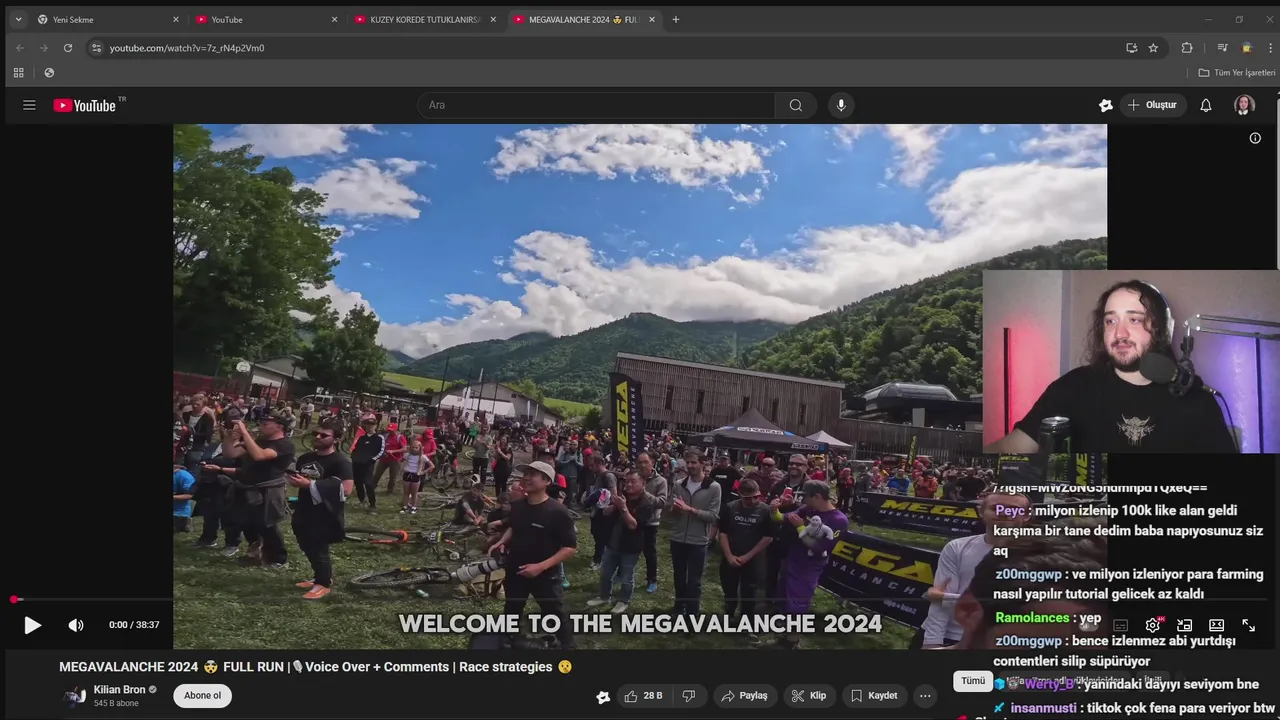
Task: Enter fullscreen mode
Action: (1248, 625)
